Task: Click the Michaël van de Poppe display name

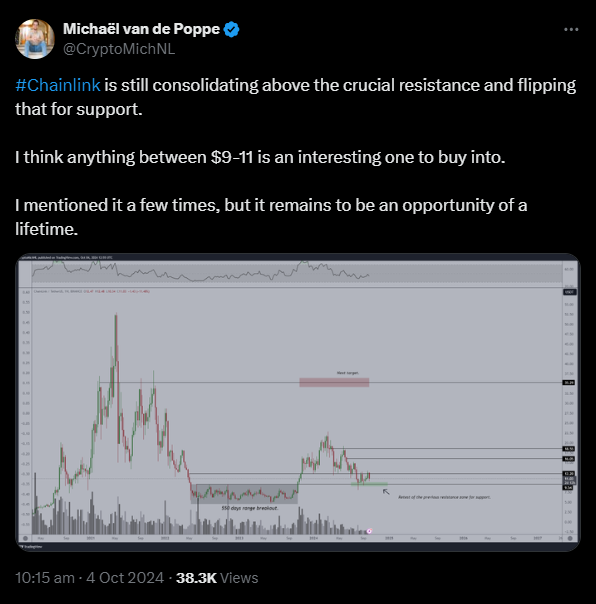Action: (141, 29)
